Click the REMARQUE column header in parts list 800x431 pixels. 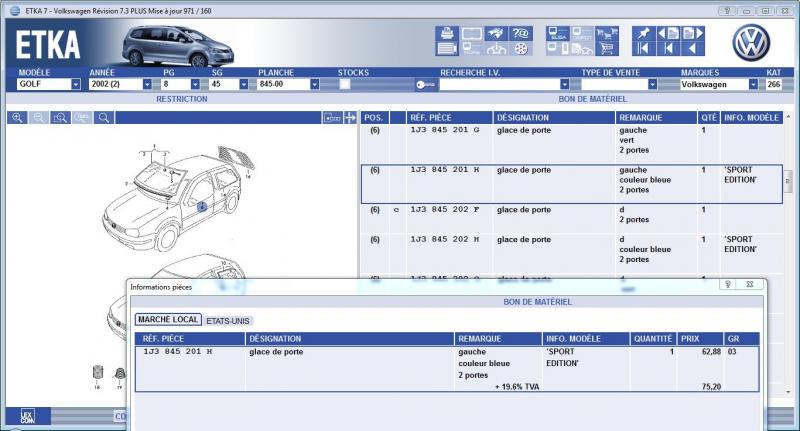point(656,118)
